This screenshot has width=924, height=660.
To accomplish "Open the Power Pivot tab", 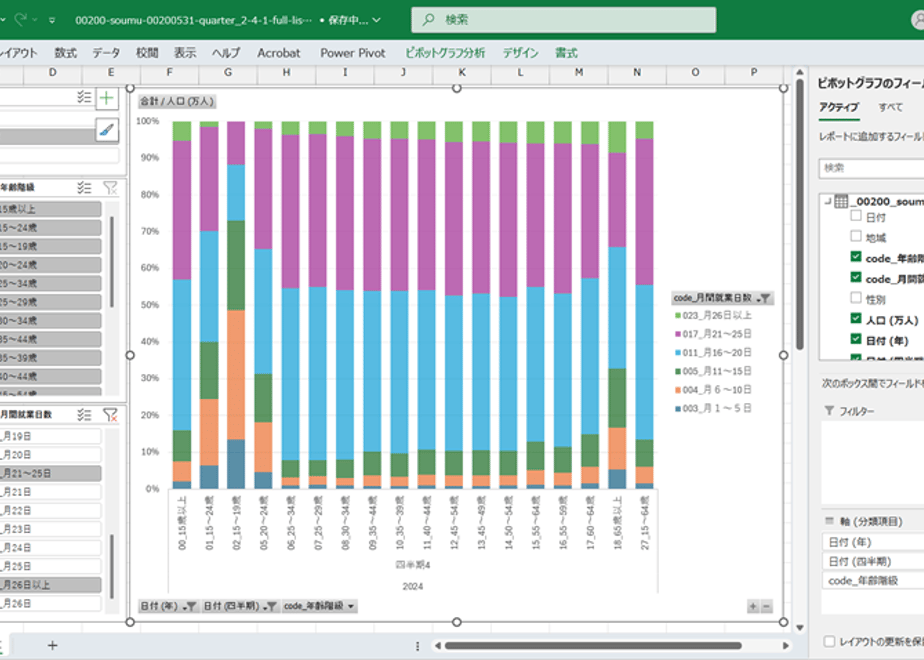I will click(353, 53).
